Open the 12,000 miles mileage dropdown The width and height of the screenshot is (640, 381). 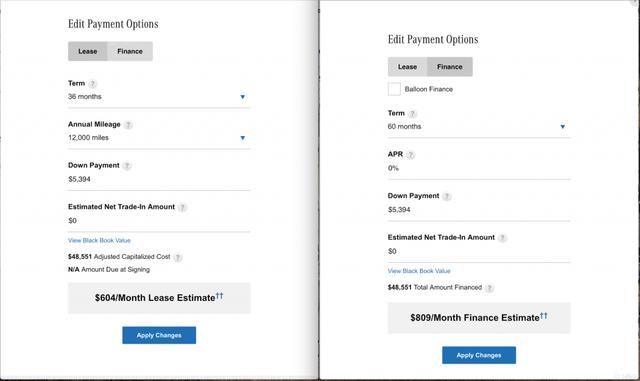point(159,138)
